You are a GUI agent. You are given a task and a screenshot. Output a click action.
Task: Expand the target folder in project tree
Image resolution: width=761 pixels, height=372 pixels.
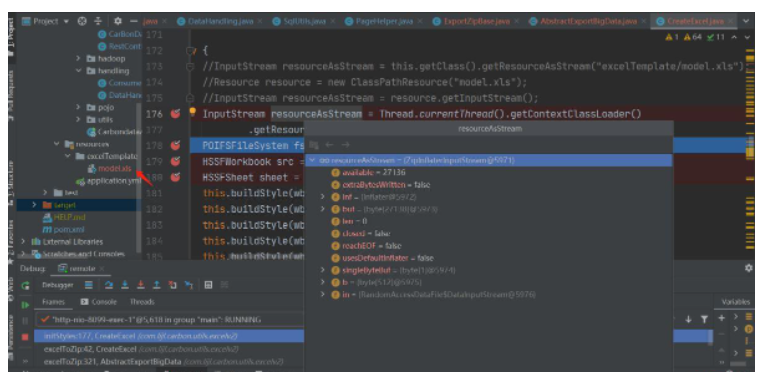[x=34, y=204]
